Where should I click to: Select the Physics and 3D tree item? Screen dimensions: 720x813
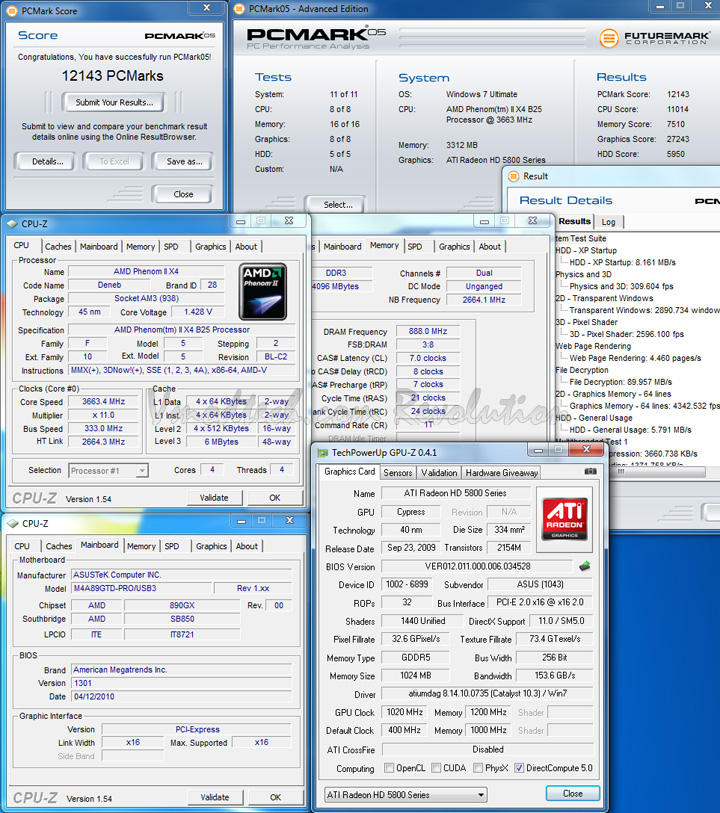(583, 274)
